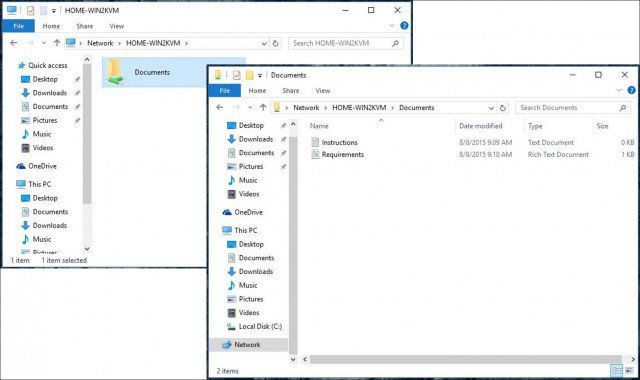This screenshot has width=640, height=380.
Task: Open Quick access in HOME-WIN2KVM sidebar
Action: click(x=47, y=65)
